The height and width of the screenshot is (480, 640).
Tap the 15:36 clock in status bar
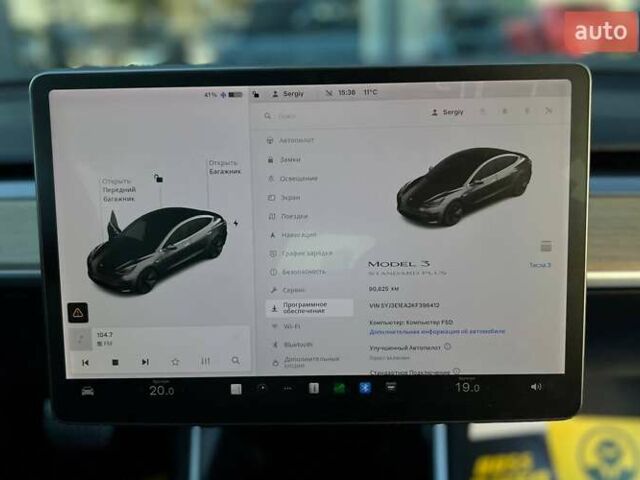point(347,93)
